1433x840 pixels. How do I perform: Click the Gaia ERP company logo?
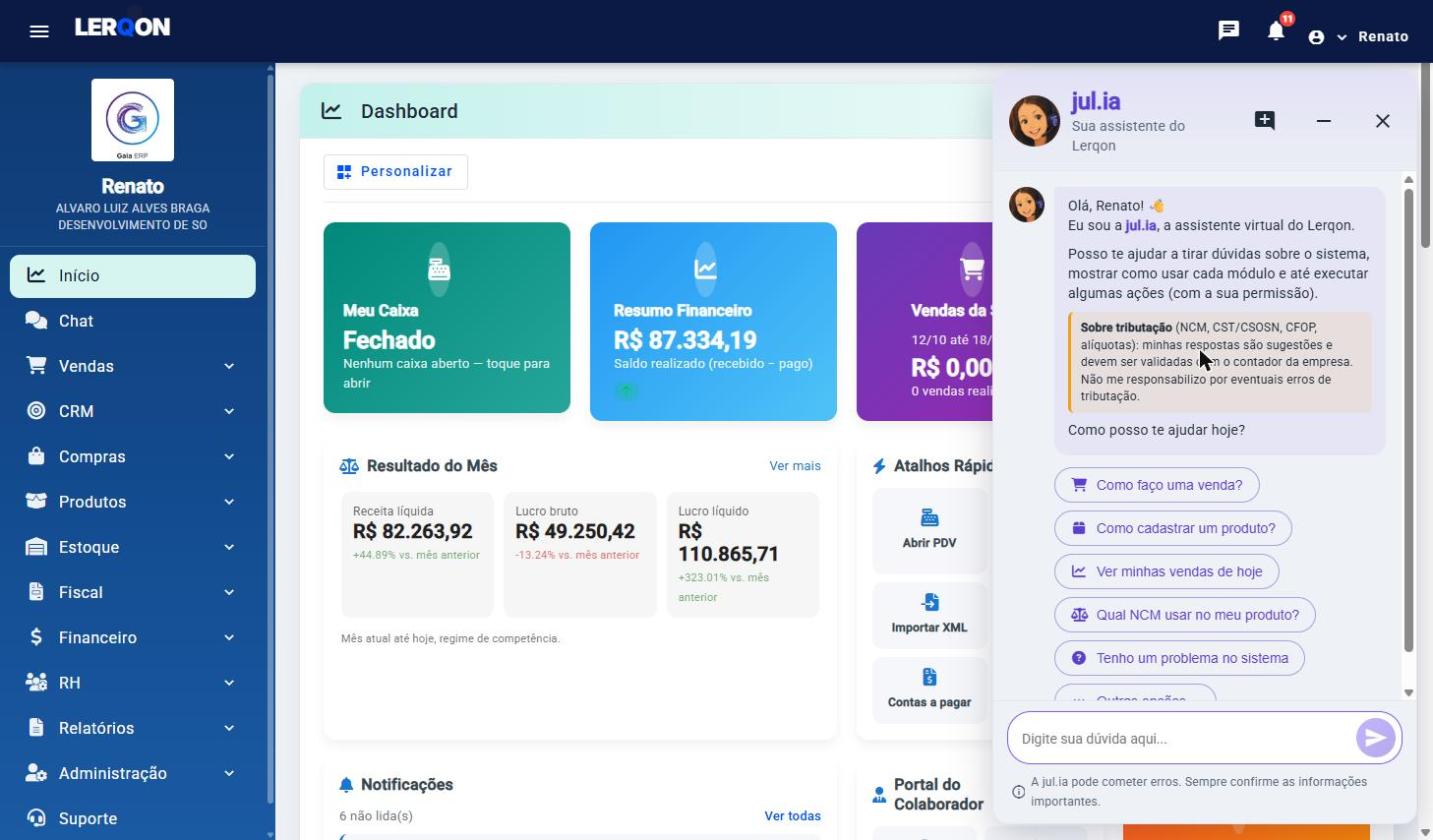click(133, 120)
